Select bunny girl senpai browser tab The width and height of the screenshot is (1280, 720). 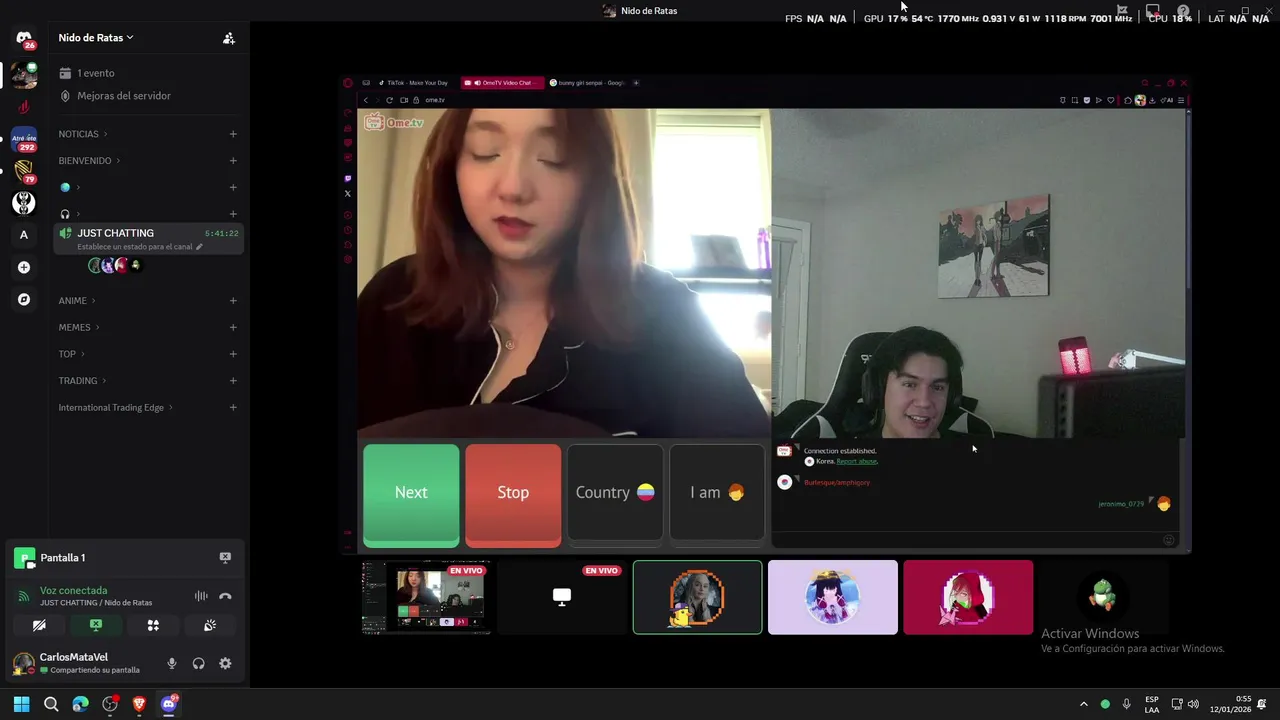[586, 83]
